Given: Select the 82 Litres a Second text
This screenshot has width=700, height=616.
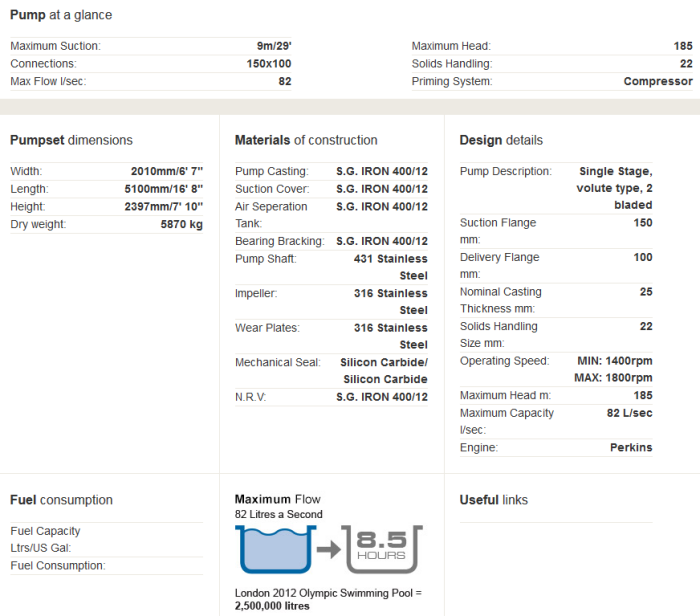Looking at the screenshot, I should click(x=278, y=514).
